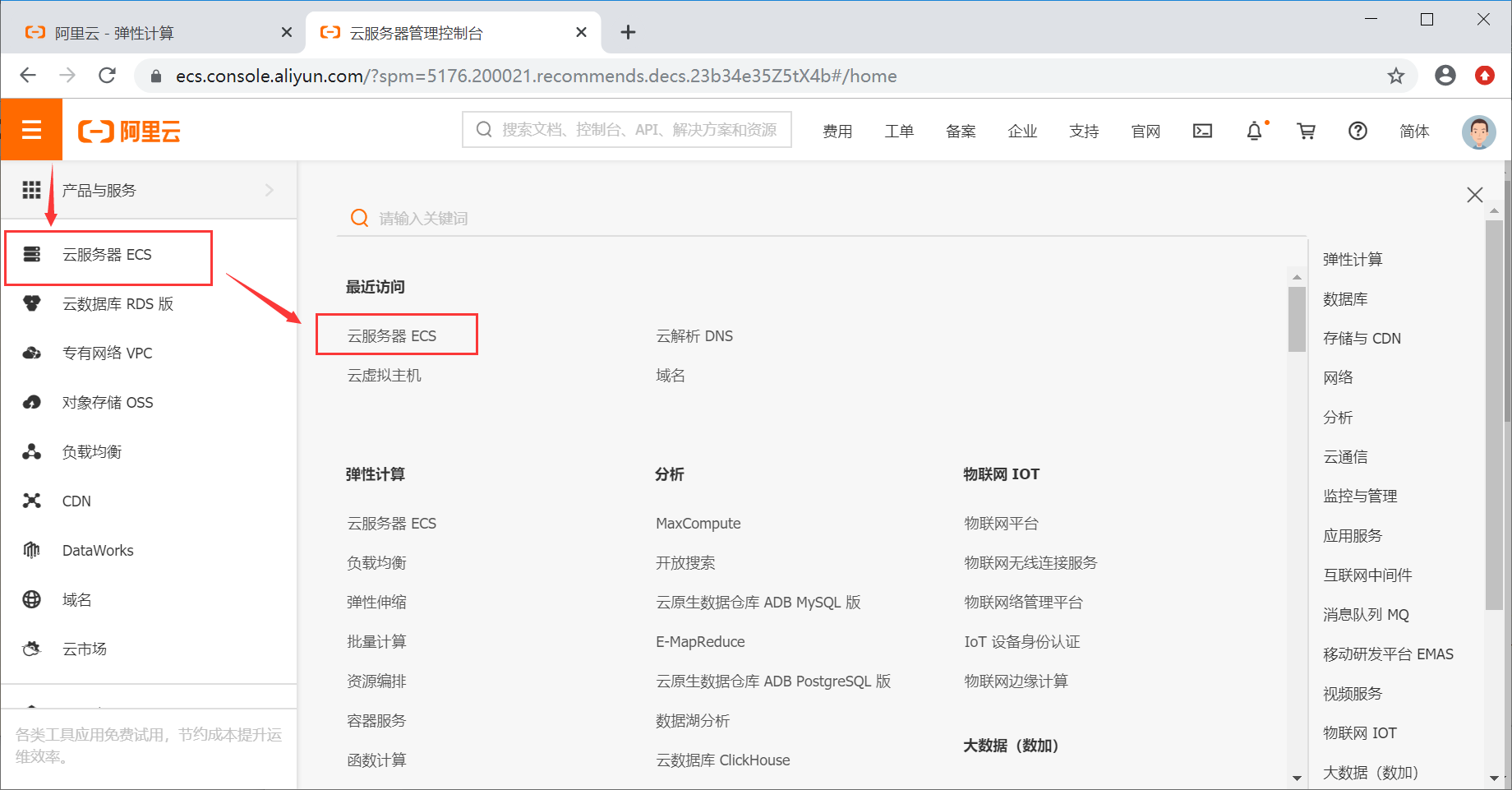
Task: Click the Aliyun logo
Action: tap(129, 130)
